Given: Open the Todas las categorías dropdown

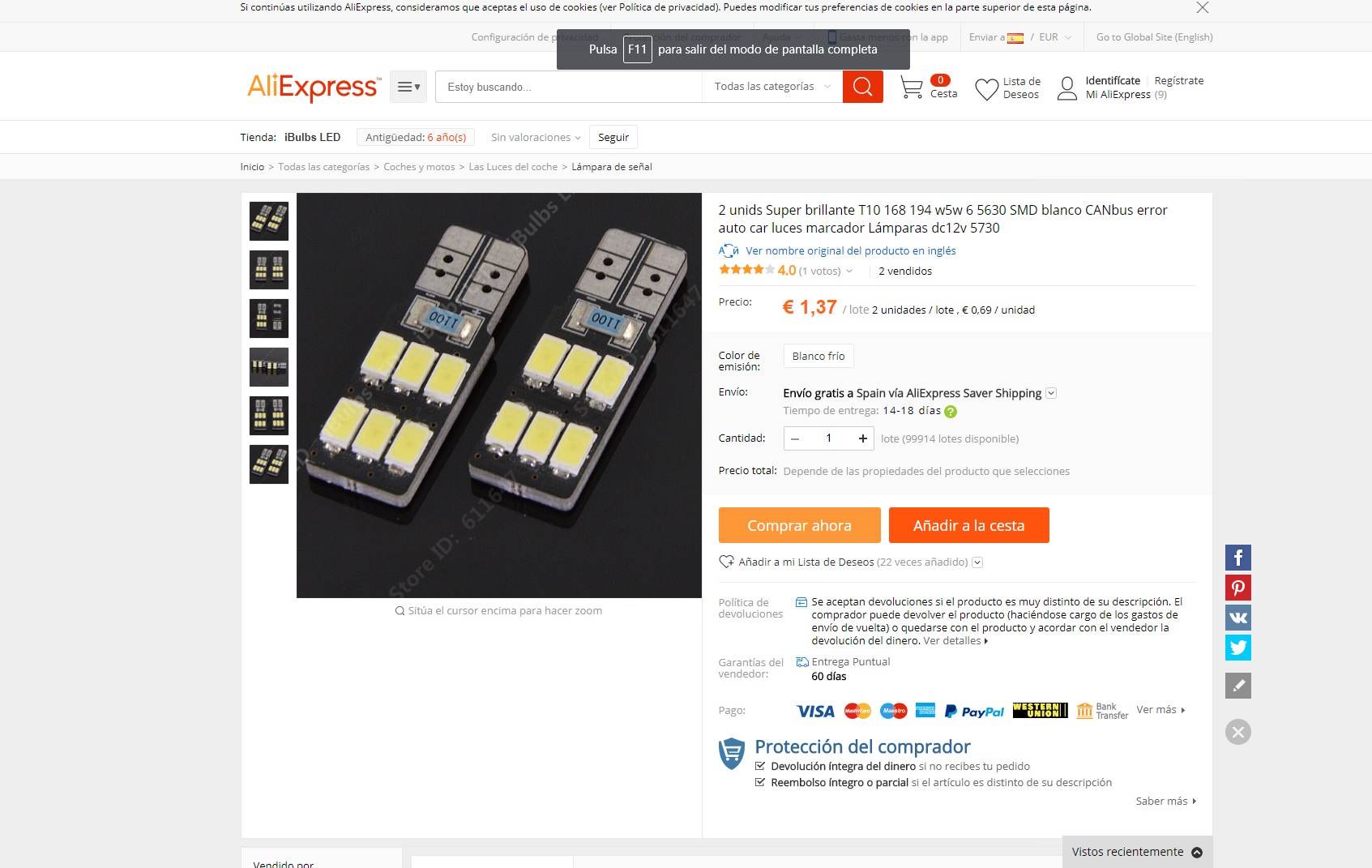Looking at the screenshot, I should tap(771, 87).
